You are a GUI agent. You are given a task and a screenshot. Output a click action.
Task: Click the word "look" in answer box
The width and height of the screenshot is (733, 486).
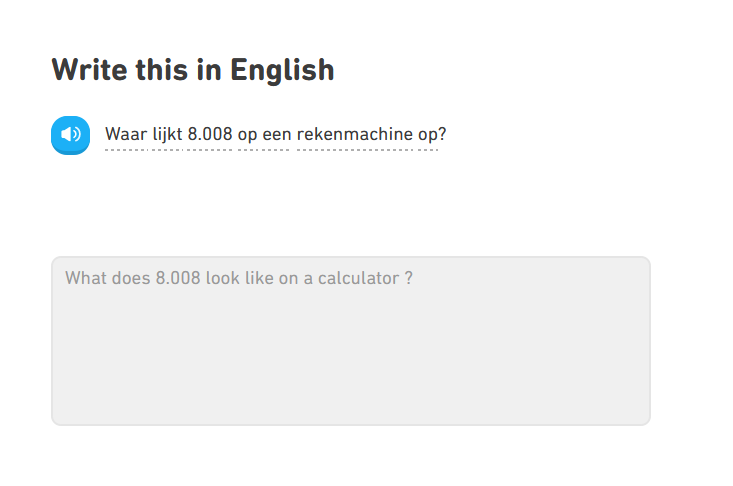point(224,278)
